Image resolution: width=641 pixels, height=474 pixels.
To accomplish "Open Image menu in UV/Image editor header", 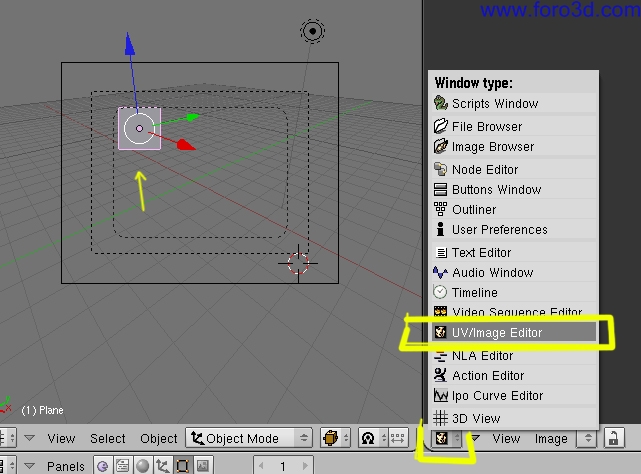I will click(x=551, y=438).
